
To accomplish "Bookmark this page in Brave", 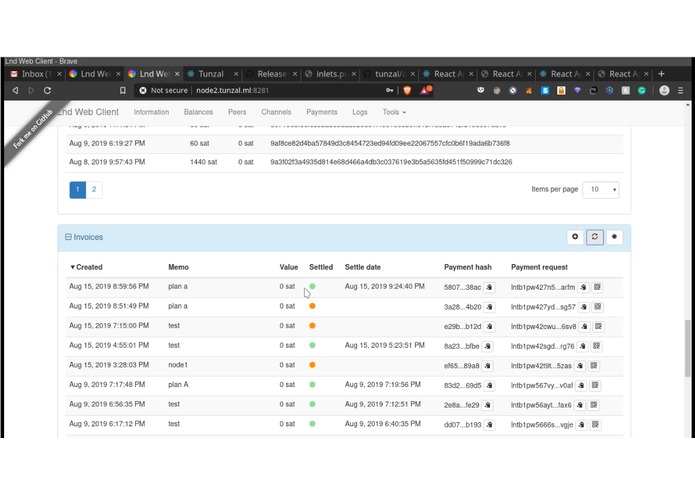I will [123, 90].
